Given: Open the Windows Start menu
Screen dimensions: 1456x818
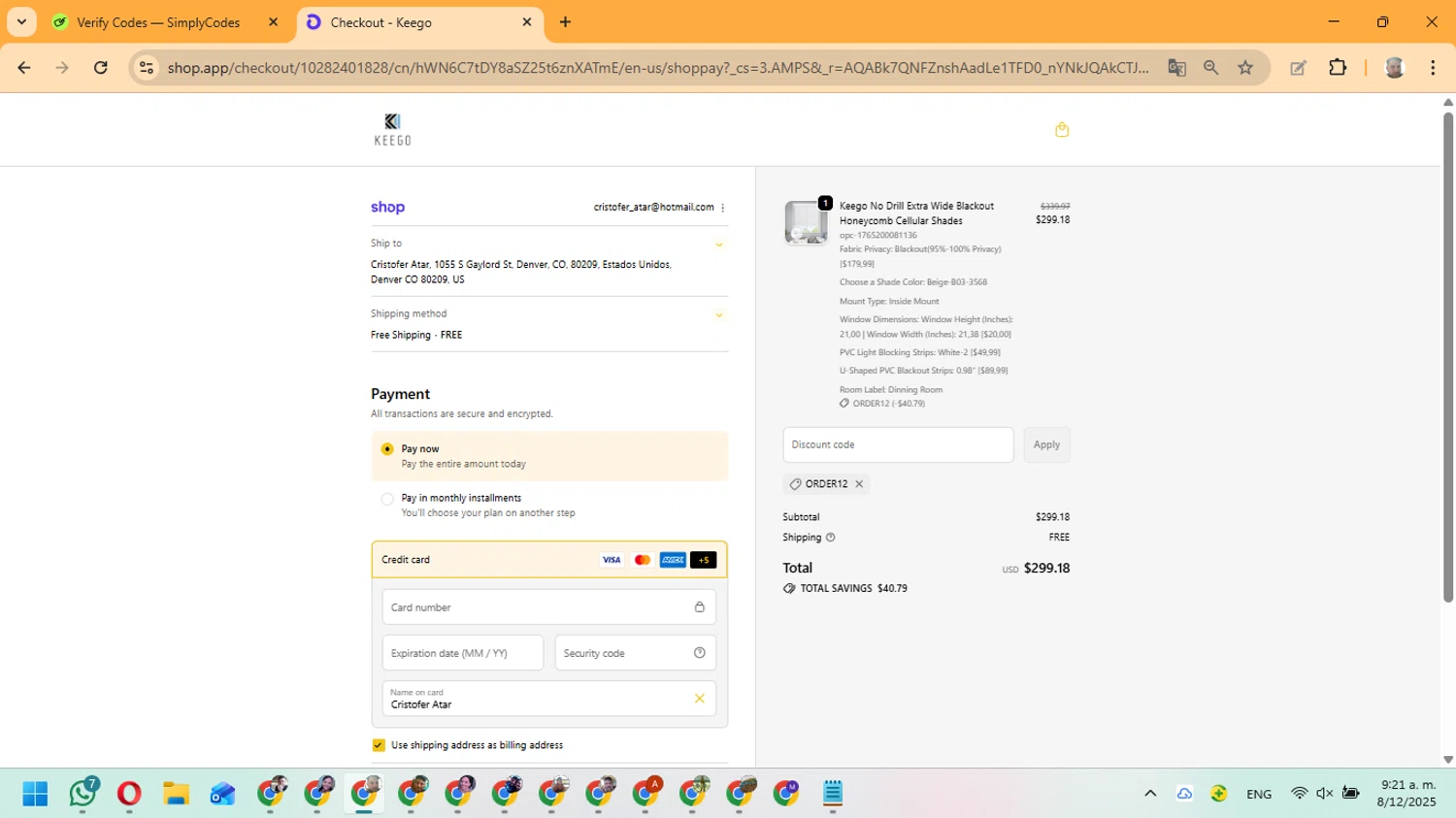Looking at the screenshot, I should 35,794.
